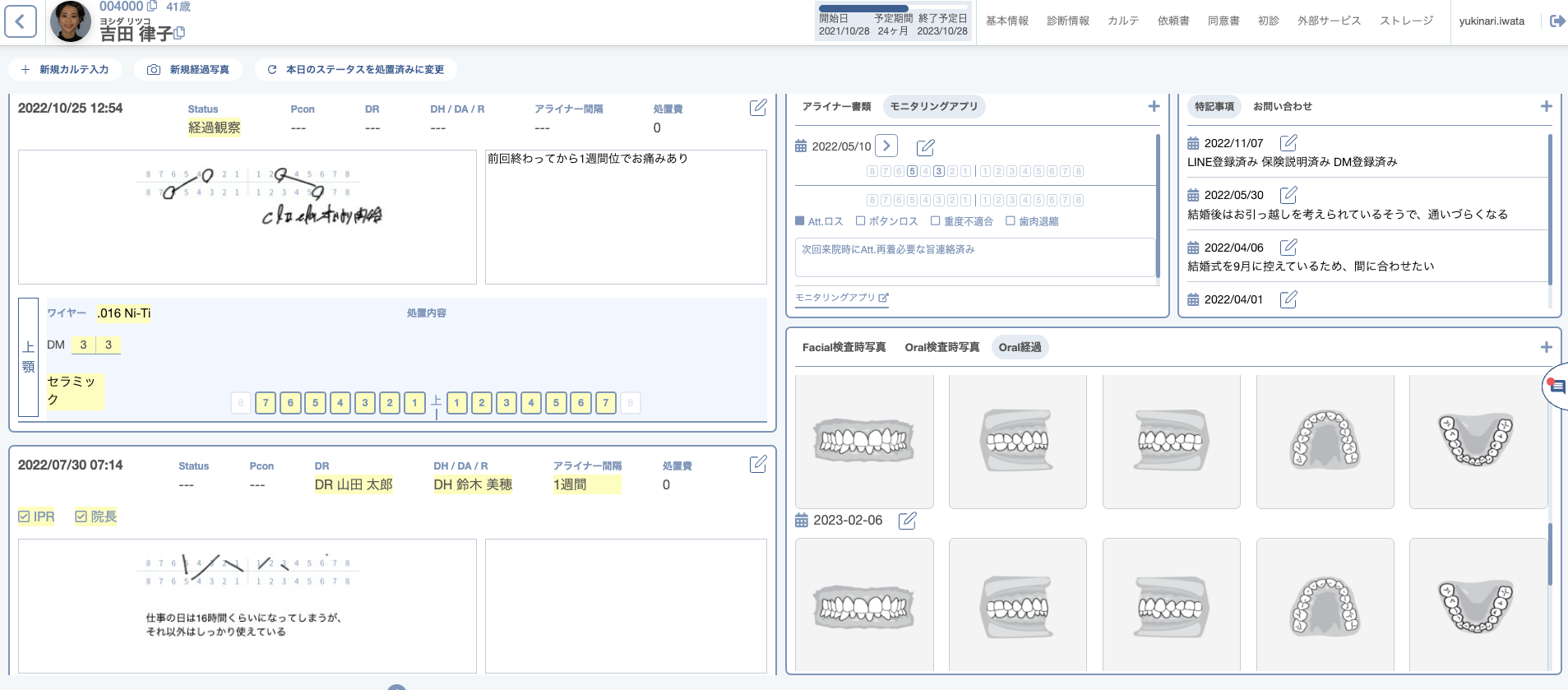Add a new monitoring entry with plus

pos(1154,107)
